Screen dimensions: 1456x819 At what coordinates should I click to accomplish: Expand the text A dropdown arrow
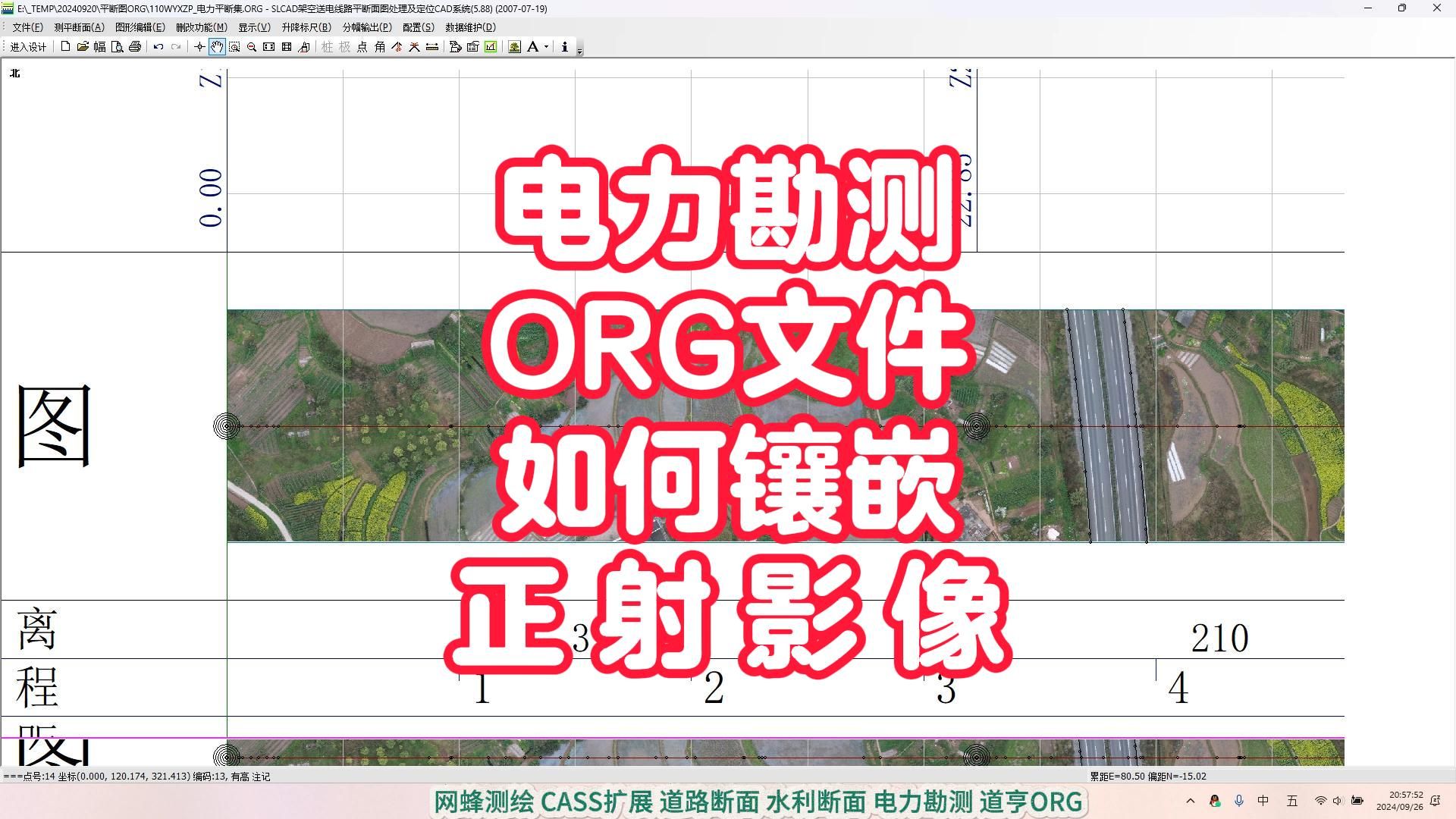pyautogui.click(x=546, y=47)
